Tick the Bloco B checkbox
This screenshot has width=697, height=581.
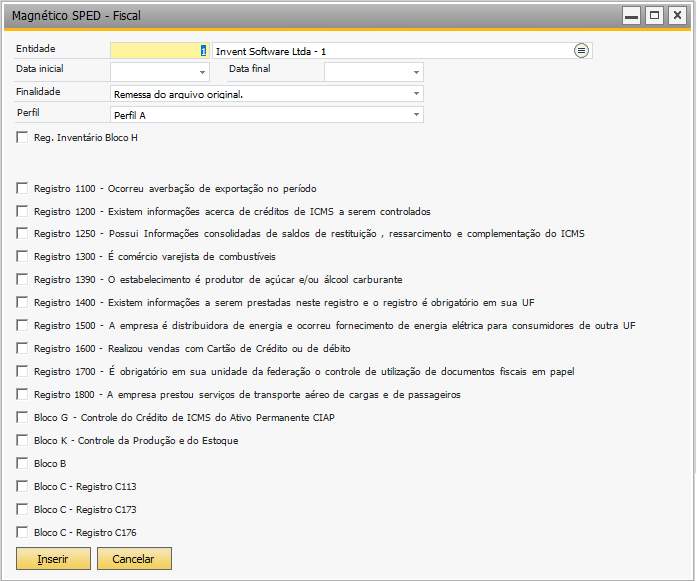[x=22, y=464]
